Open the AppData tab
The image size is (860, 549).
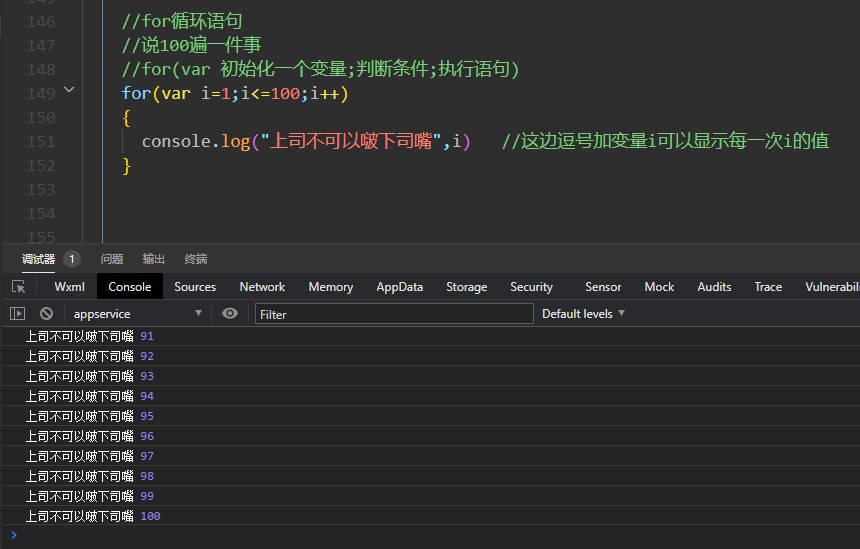[399, 287]
